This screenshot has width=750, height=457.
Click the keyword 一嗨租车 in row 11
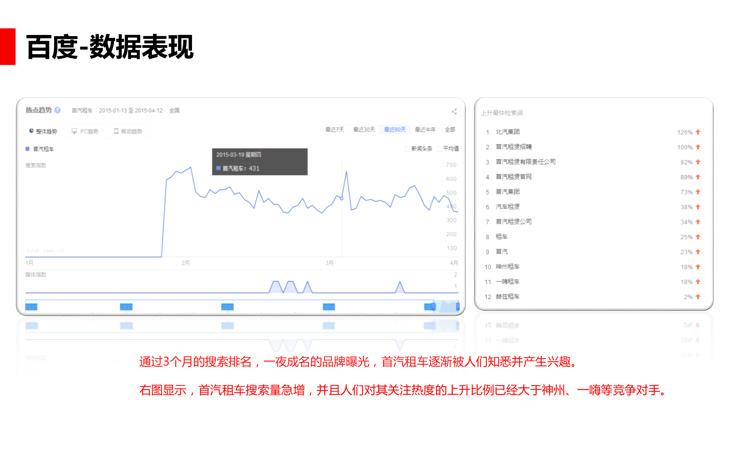[507, 281]
